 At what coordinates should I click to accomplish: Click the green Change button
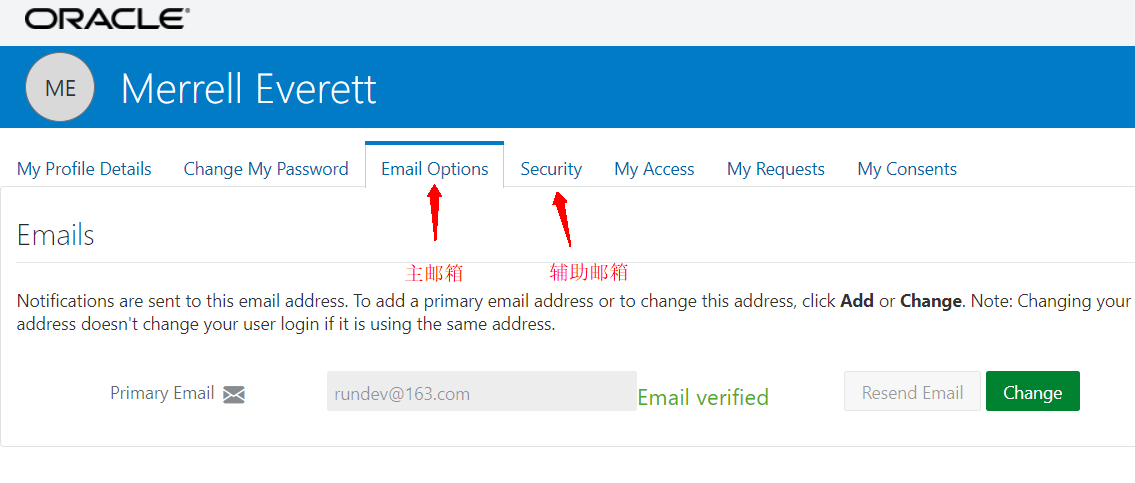[1032, 392]
